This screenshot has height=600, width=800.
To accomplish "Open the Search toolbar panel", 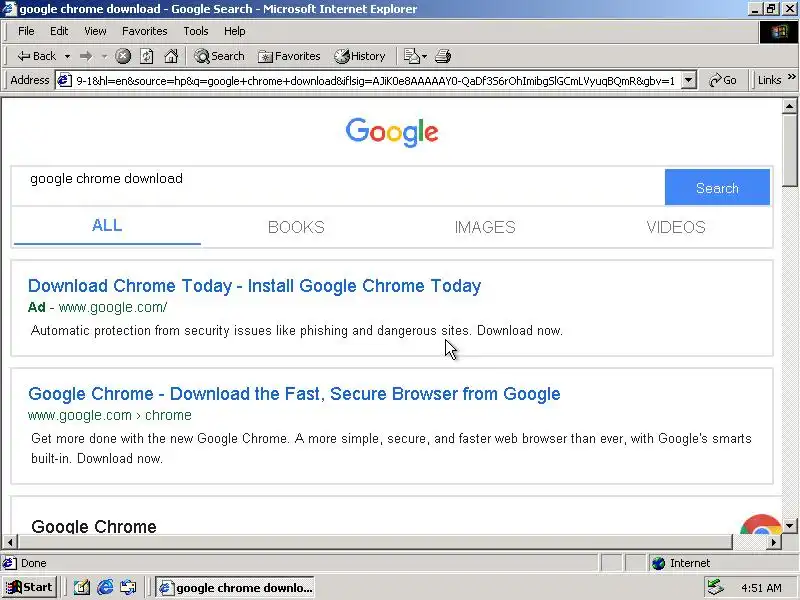I will click(219, 56).
